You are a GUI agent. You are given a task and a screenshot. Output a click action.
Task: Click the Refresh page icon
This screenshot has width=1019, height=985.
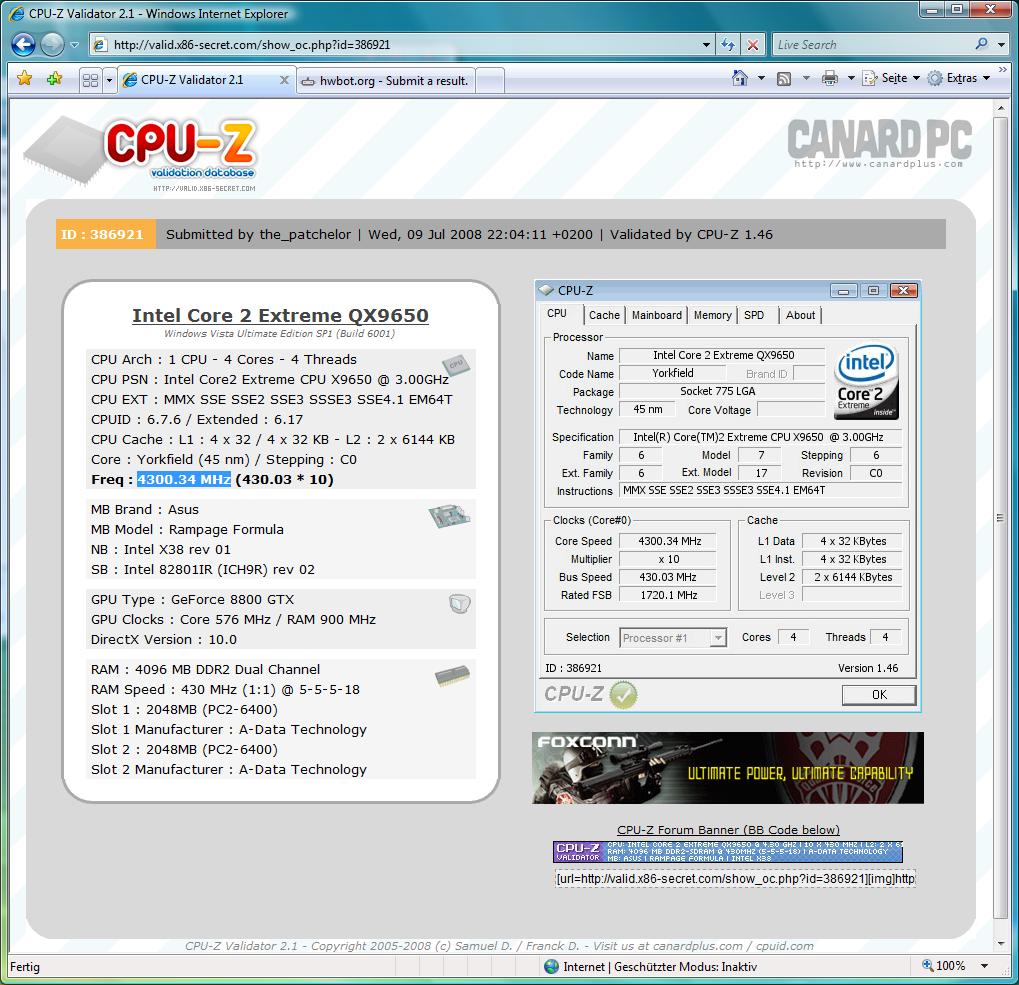tap(728, 45)
